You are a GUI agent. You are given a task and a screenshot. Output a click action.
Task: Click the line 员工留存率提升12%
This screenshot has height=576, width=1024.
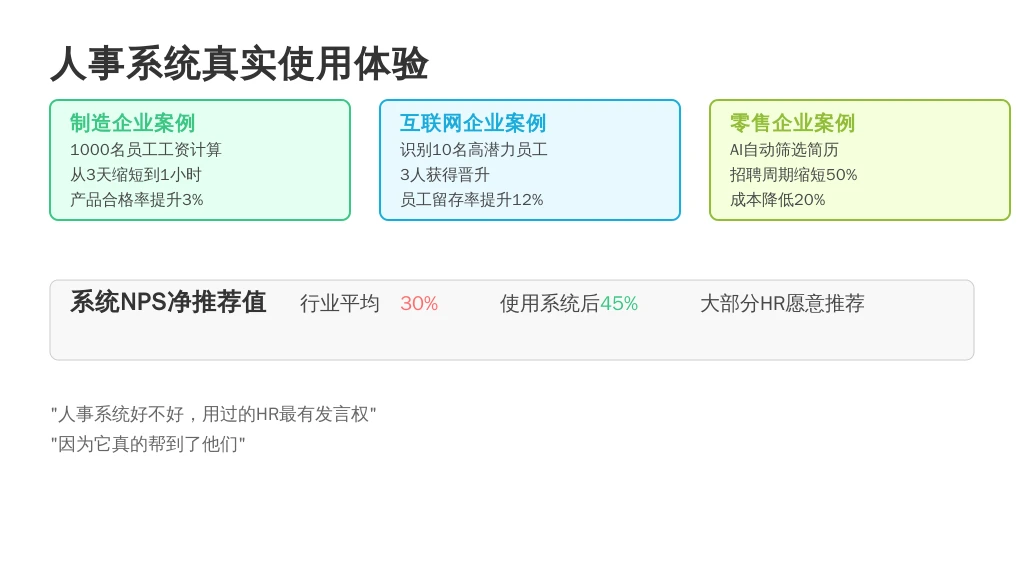coord(472,200)
